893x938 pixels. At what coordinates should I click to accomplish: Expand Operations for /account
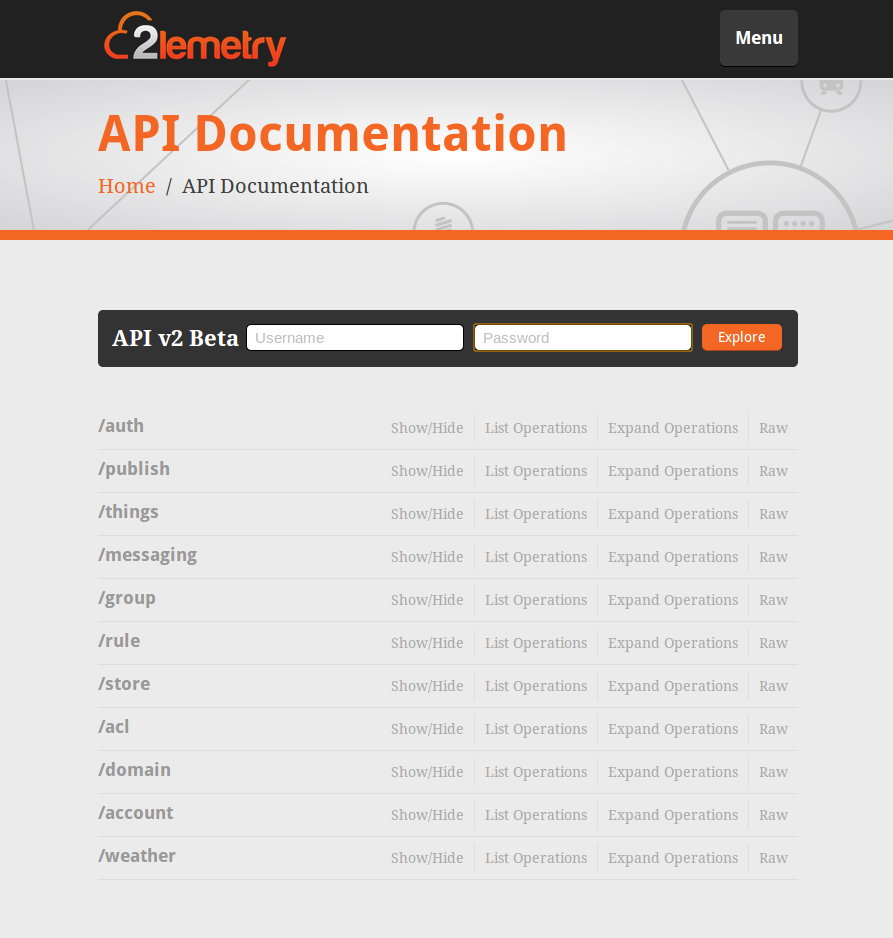point(672,815)
